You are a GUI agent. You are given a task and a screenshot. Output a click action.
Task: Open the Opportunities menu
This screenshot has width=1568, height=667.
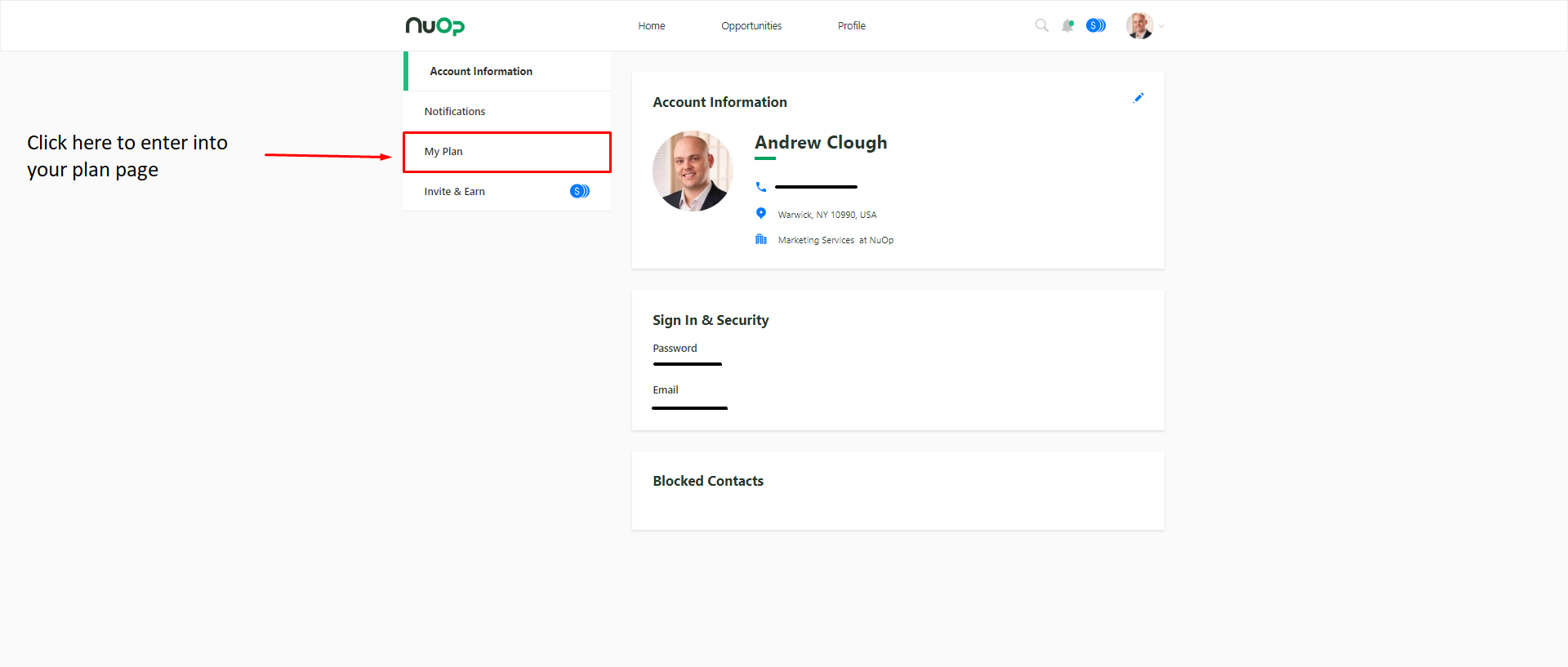(751, 26)
